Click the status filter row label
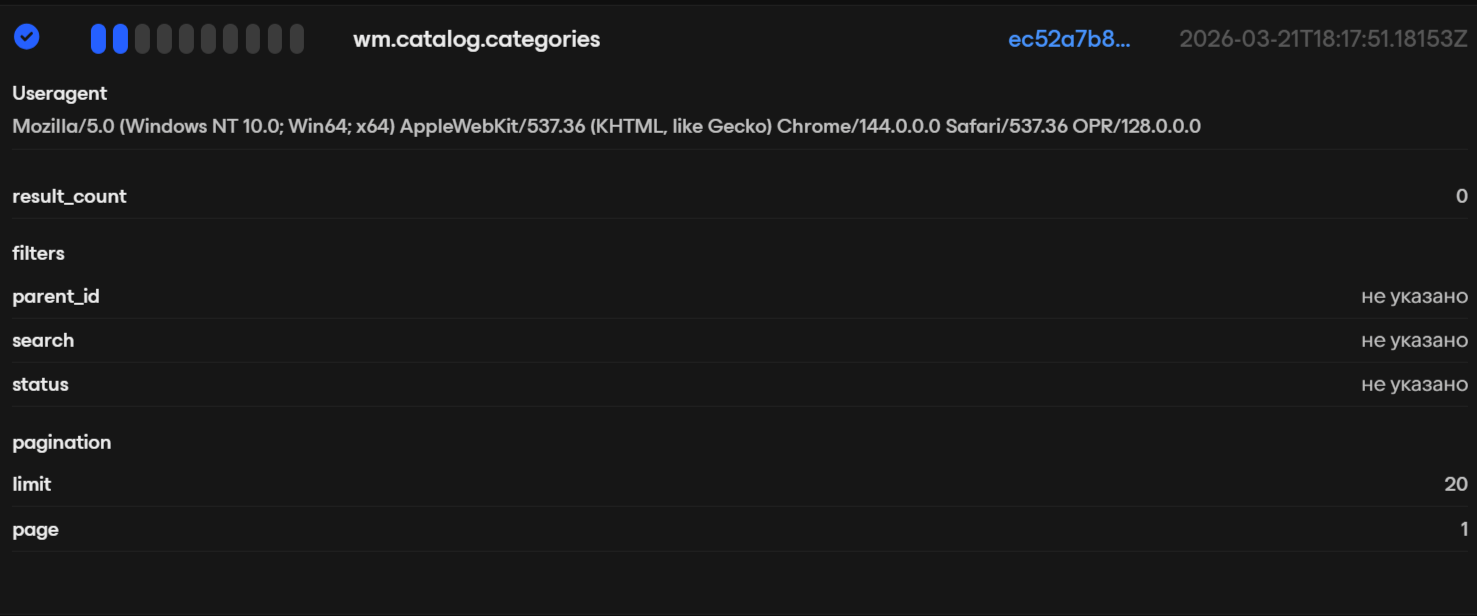 (40, 384)
